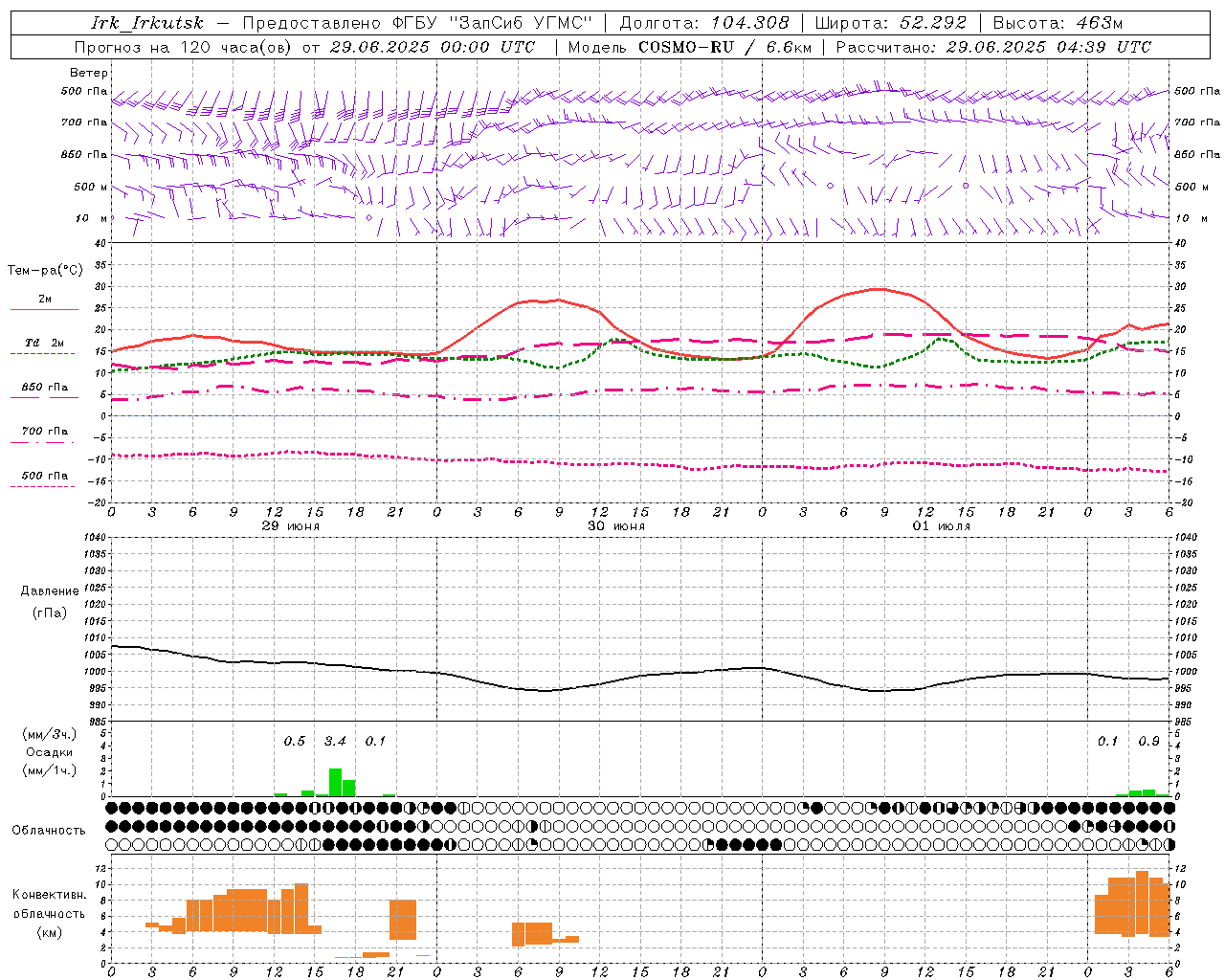The image size is (1225, 980).
Task: Click the computed time 29.06.2025 04:39 UTC
Action: point(1048,47)
